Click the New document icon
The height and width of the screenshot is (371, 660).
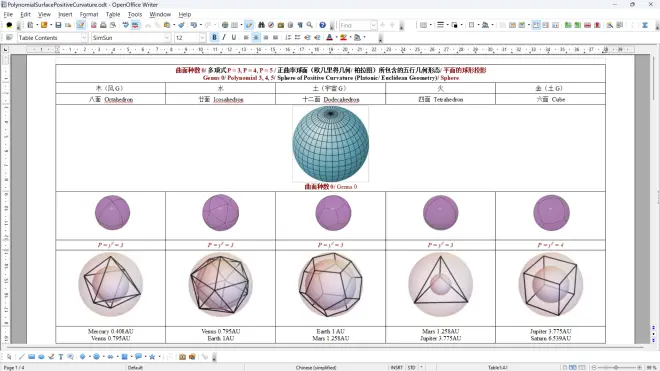click(x=30, y=25)
